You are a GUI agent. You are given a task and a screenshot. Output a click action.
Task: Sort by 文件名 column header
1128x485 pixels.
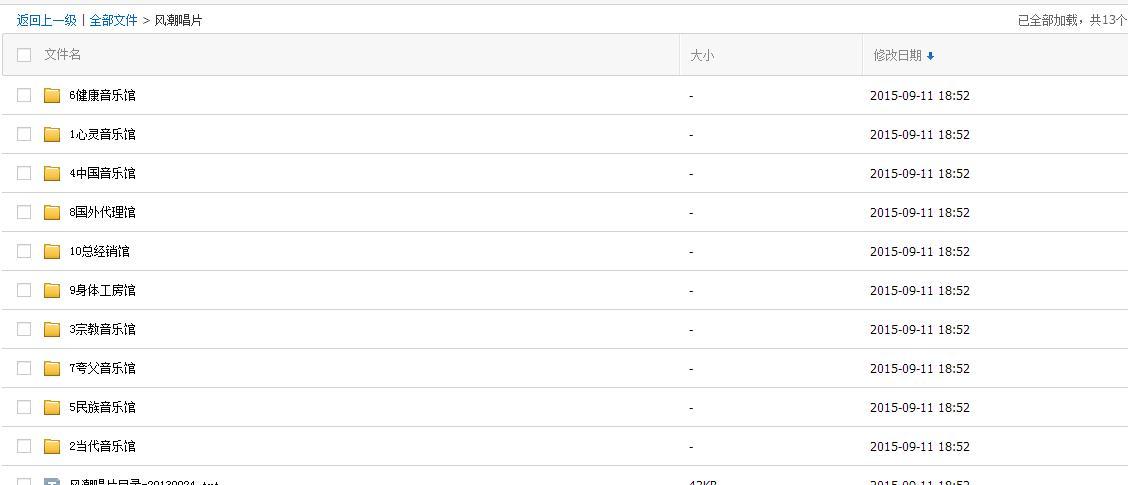pyautogui.click(x=62, y=55)
